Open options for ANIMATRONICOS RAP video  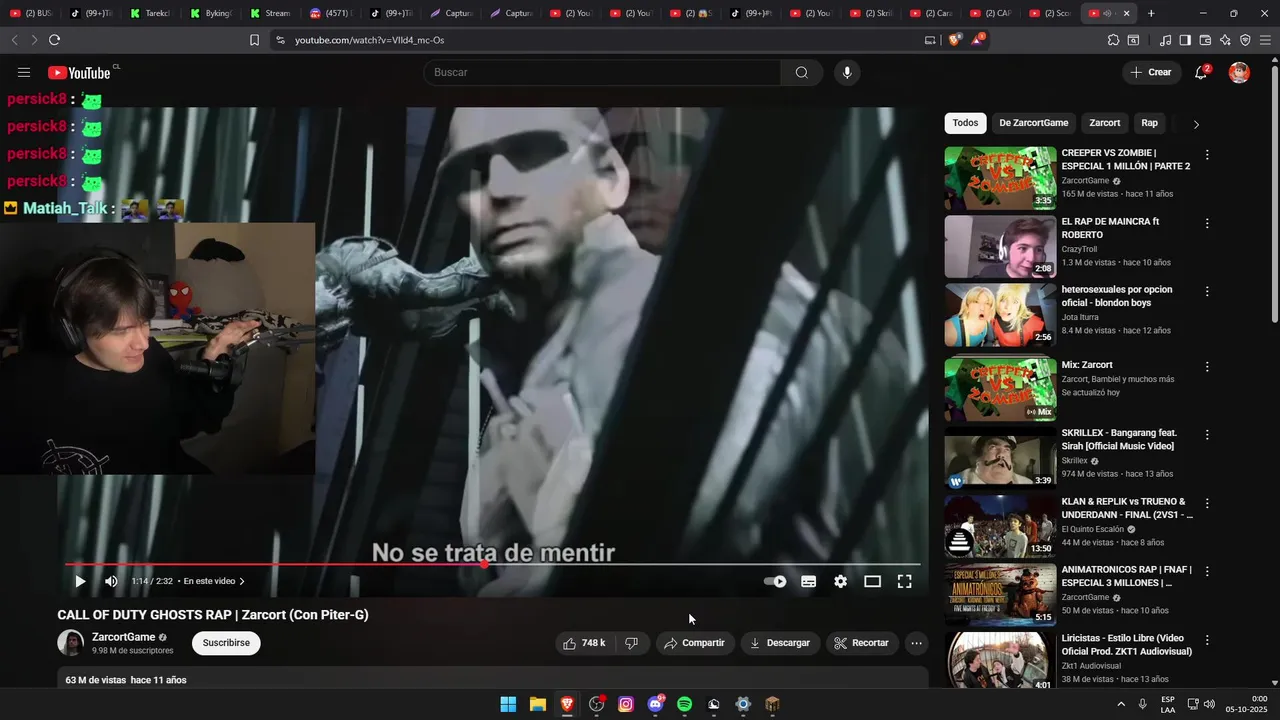click(x=1207, y=571)
